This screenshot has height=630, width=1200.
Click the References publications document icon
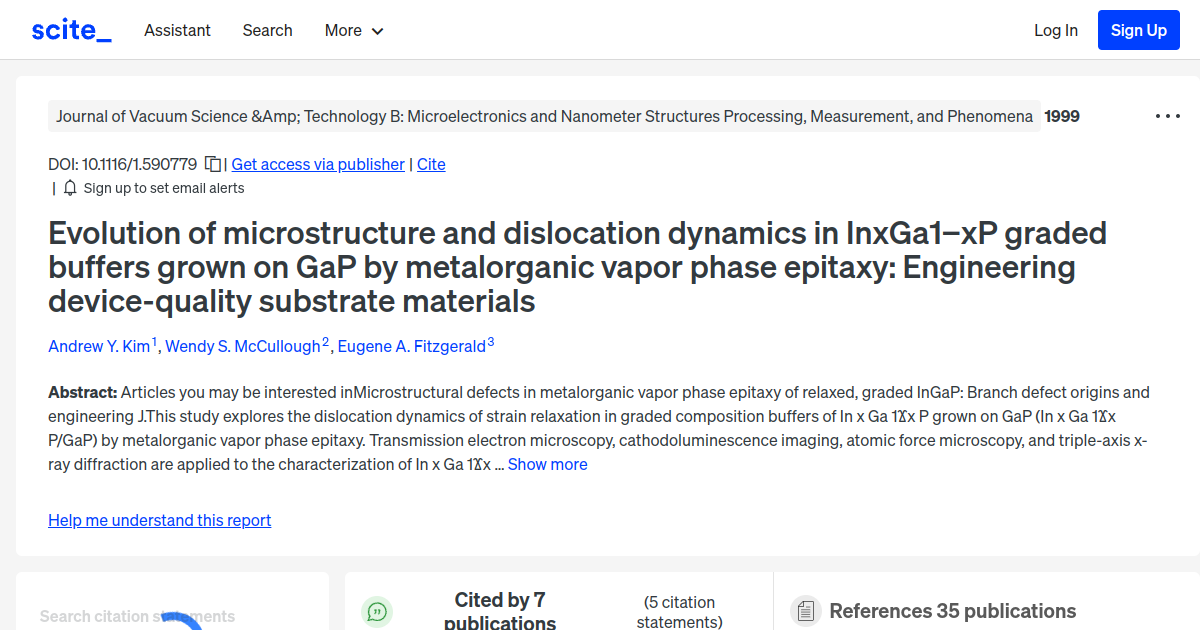(805, 610)
